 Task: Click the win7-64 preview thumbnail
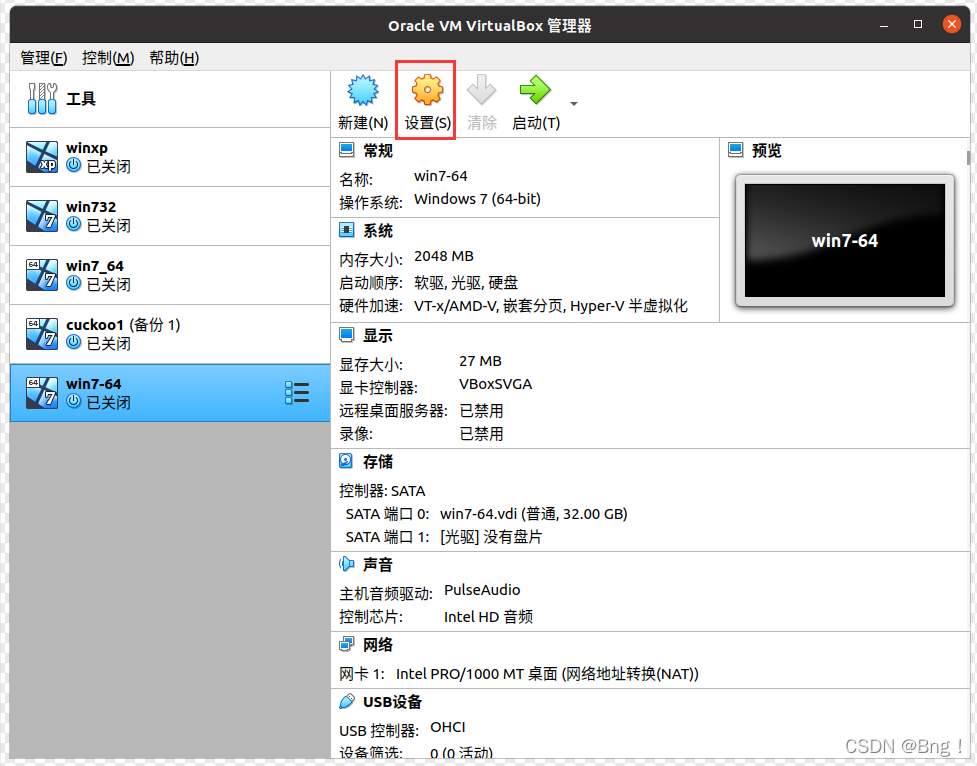pyautogui.click(x=845, y=241)
